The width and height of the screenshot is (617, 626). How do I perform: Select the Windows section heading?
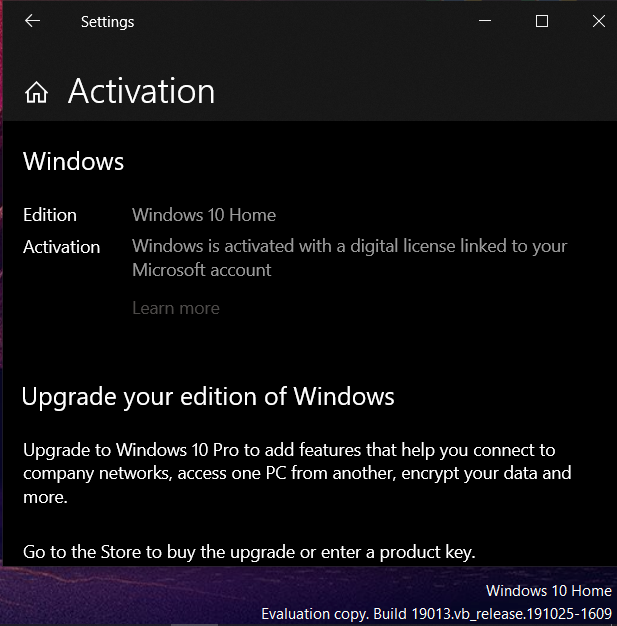click(x=73, y=161)
